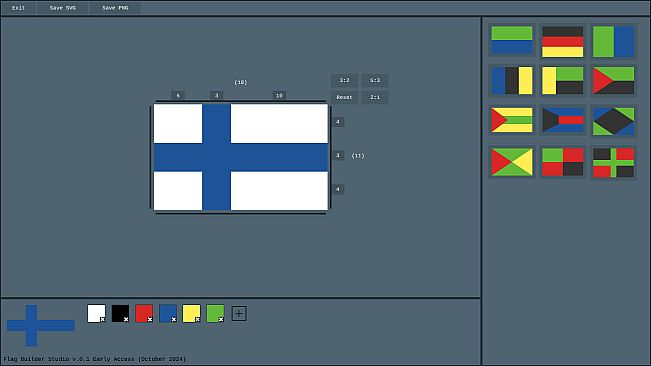Click the top-right white quadrant of the flag
This screenshot has width=651, height=366.
279,124
